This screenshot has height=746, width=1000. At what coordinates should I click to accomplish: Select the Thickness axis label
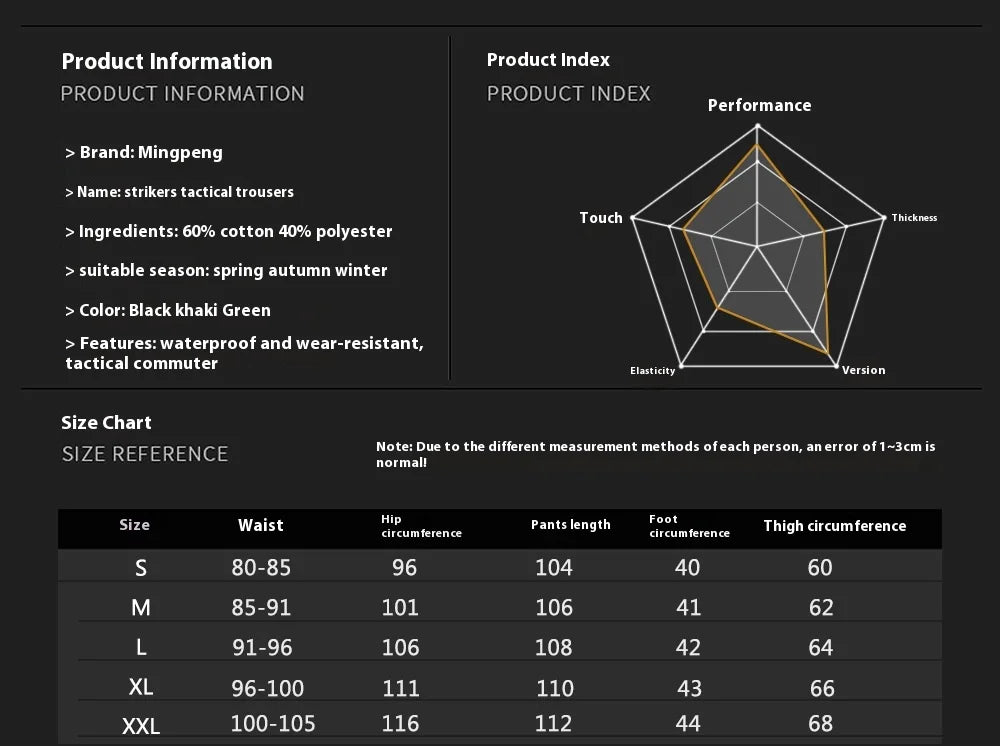(914, 218)
